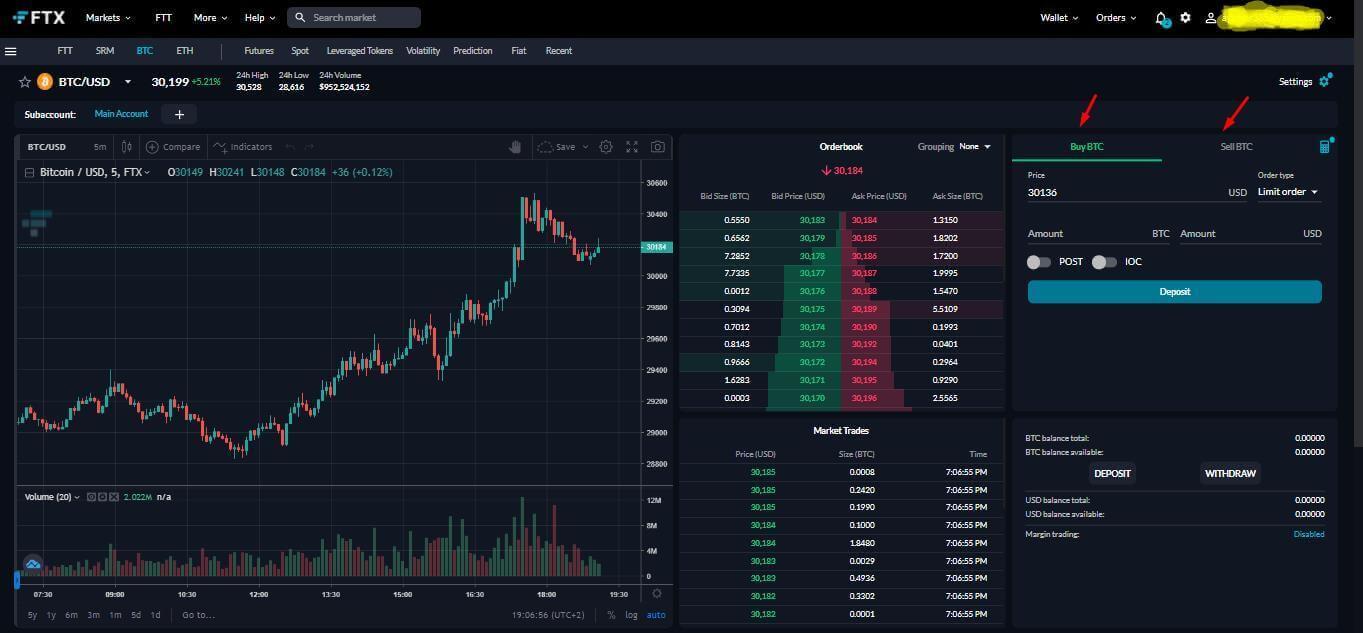1363x633 pixels.
Task: Remove the Volume indicator with X
Action: [x=114, y=497]
